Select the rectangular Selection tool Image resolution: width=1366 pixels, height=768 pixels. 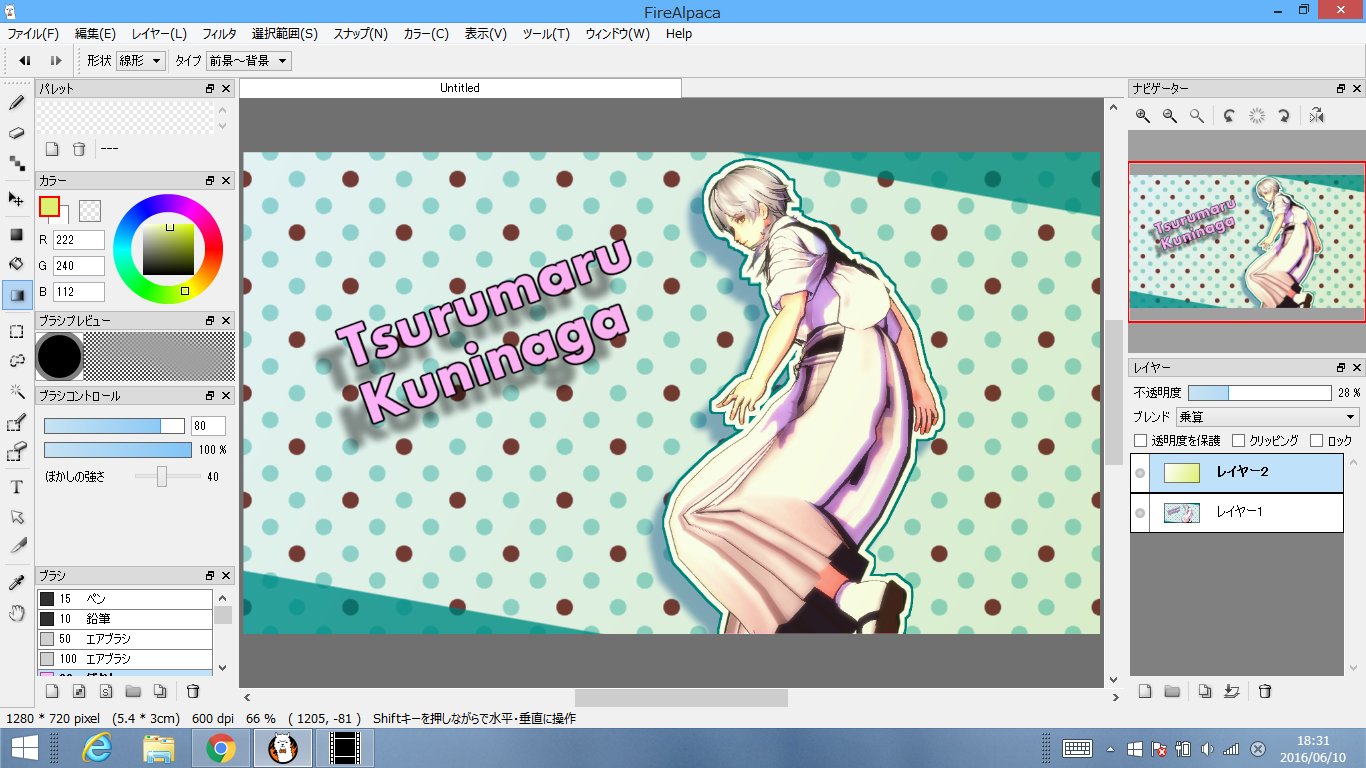tap(16, 331)
